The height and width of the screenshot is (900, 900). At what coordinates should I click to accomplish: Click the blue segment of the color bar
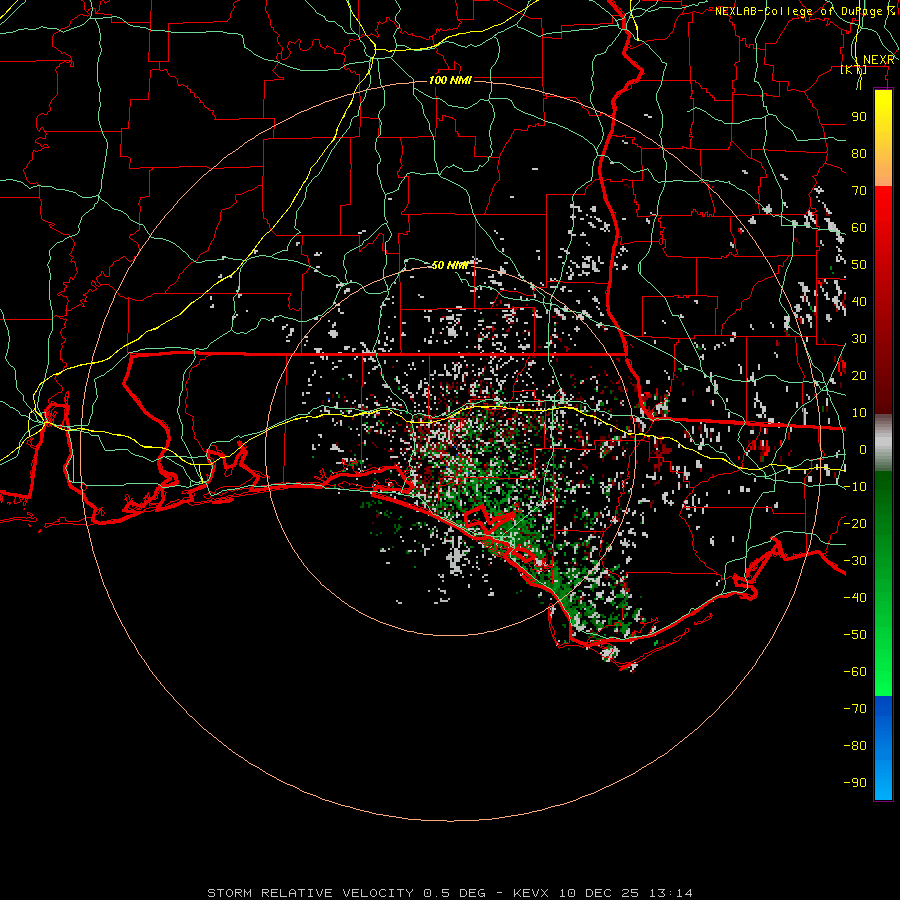tap(883, 748)
